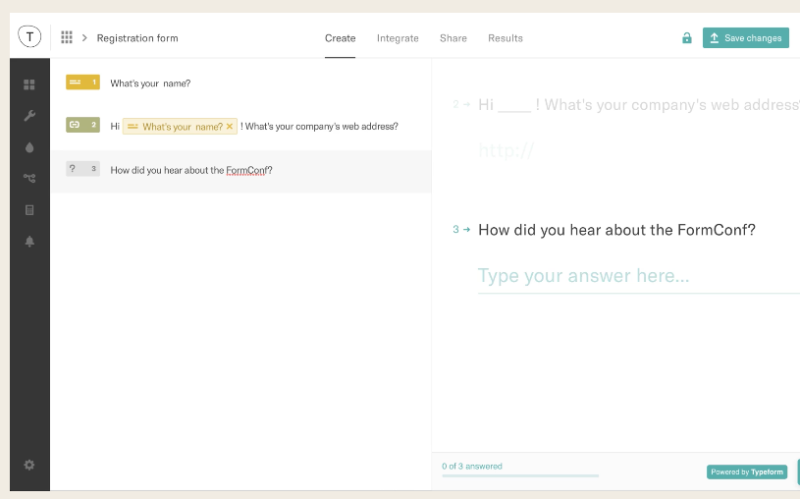Open the settings gear icon in the sidebar
Image resolution: width=800 pixels, height=499 pixels.
point(29,465)
